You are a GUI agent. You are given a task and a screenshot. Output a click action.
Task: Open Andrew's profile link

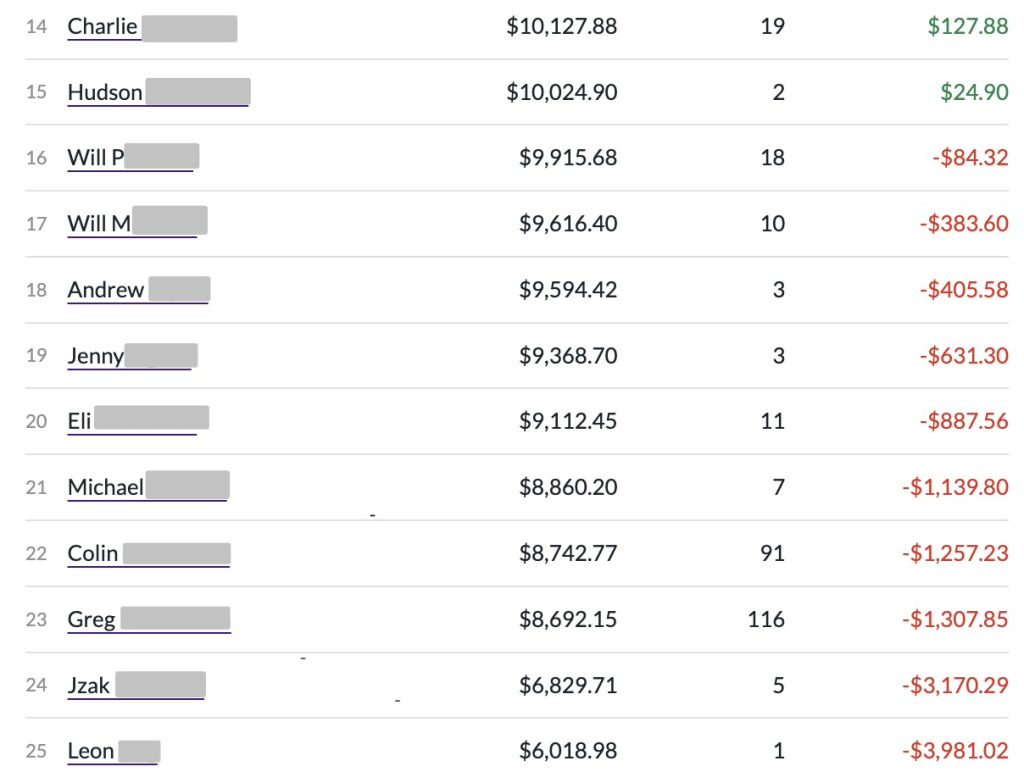tap(106, 290)
